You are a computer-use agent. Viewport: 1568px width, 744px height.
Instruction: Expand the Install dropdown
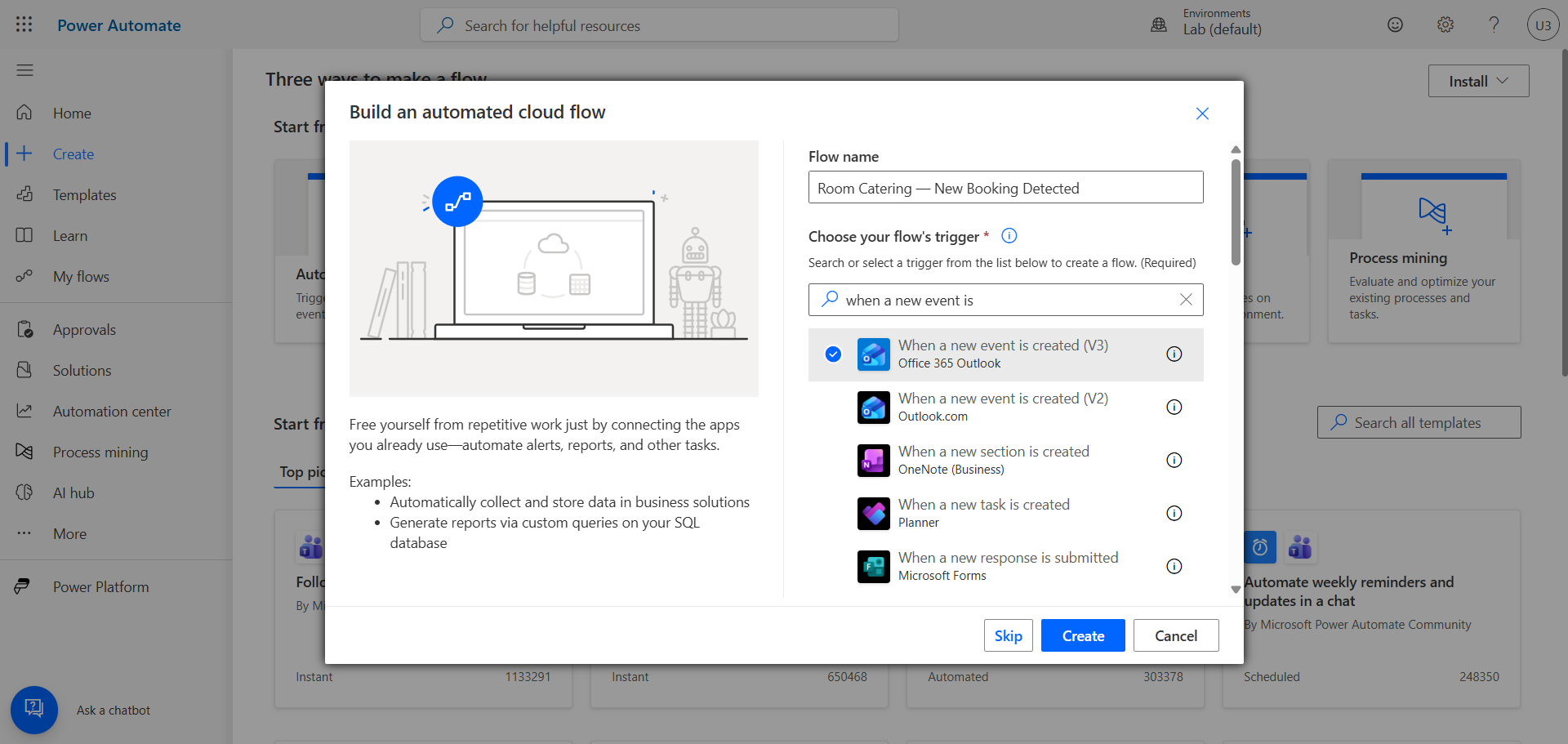click(1478, 81)
